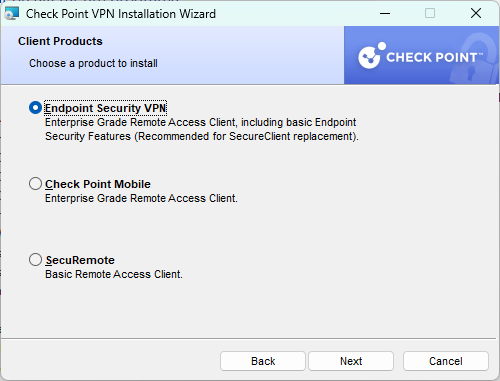
Task: Click the installer icon in title bar
Action: [x=12, y=14]
